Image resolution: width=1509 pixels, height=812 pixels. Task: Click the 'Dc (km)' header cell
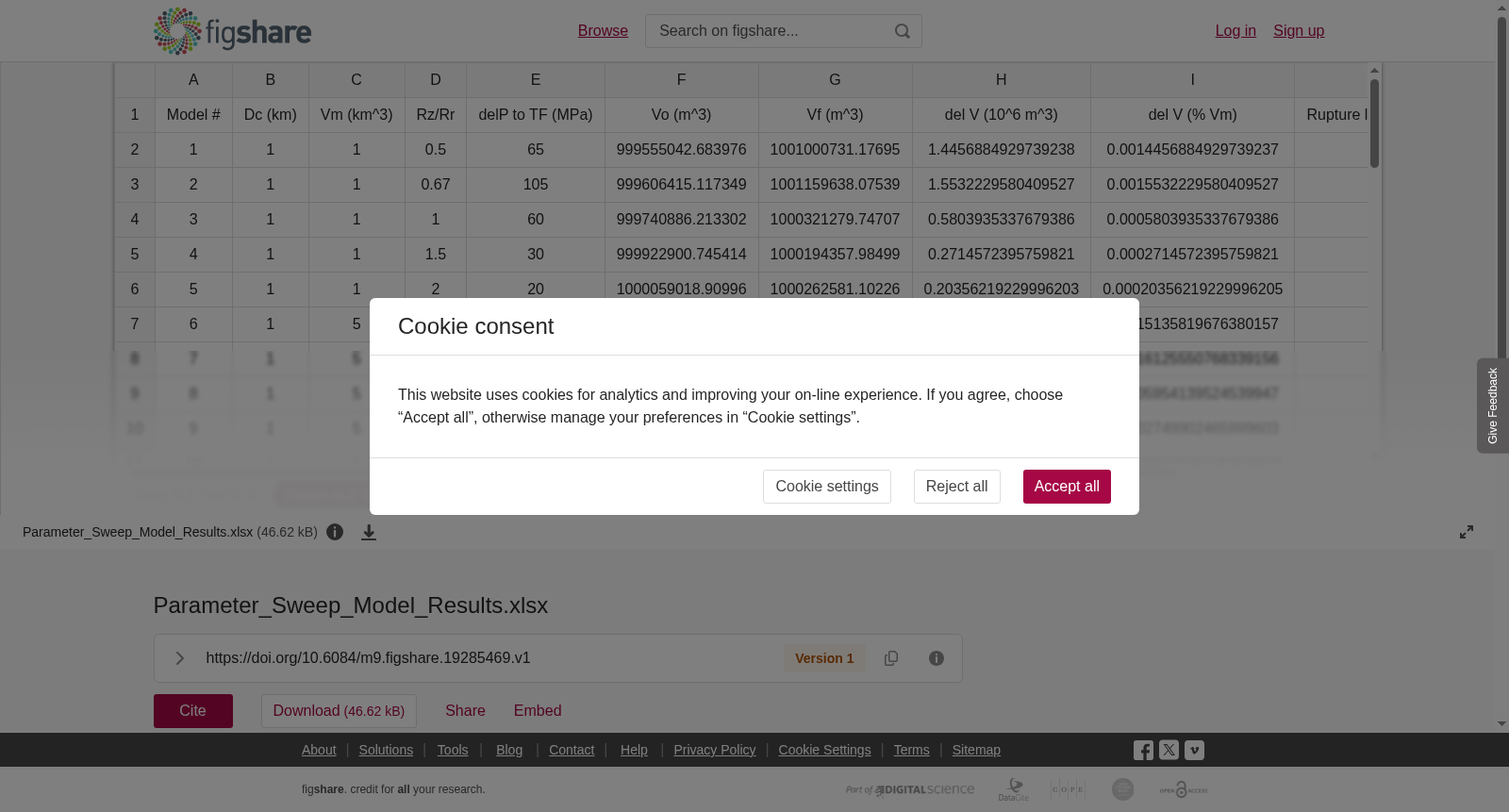click(271, 115)
